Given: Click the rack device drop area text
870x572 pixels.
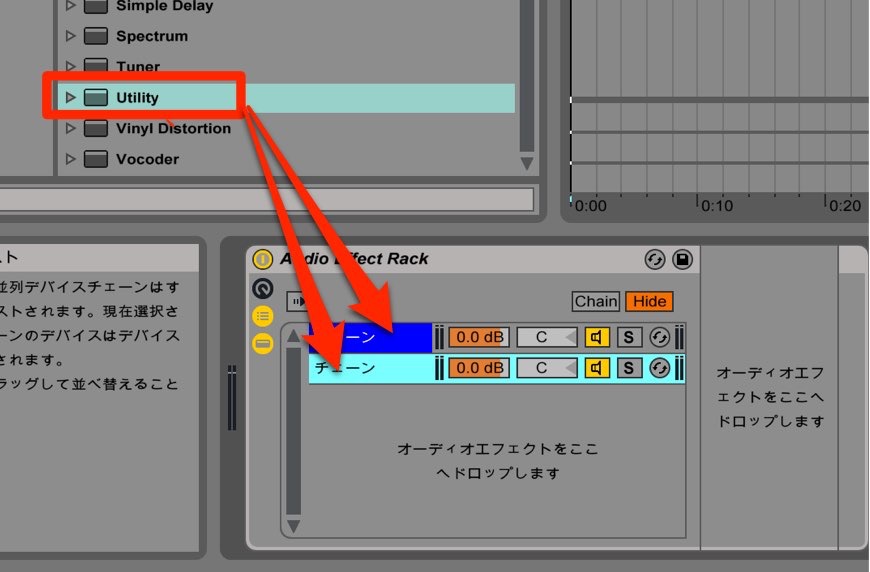Looking at the screenshot, I should (x=770, y=397).
